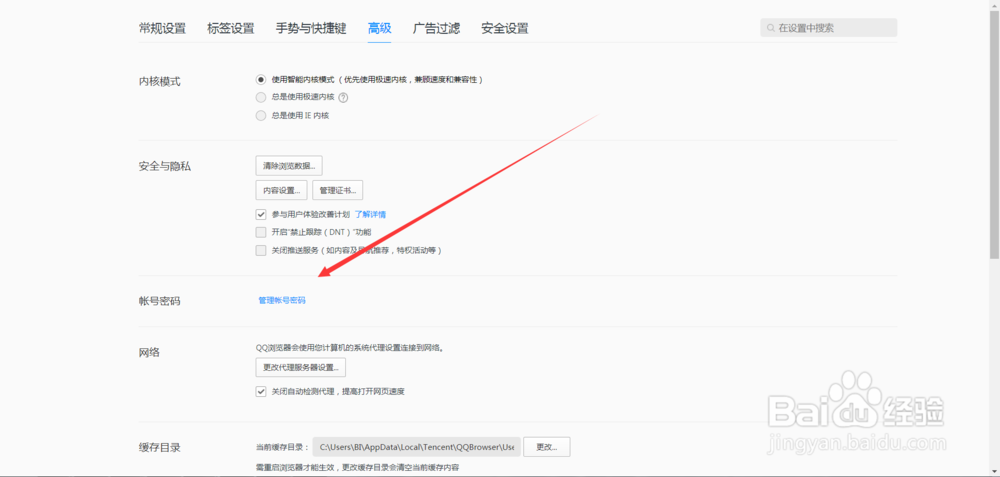The width and height of the screenshot is (1000, 477).
Task: Click the 更改... cache directory button
Action: coord(547,447)
